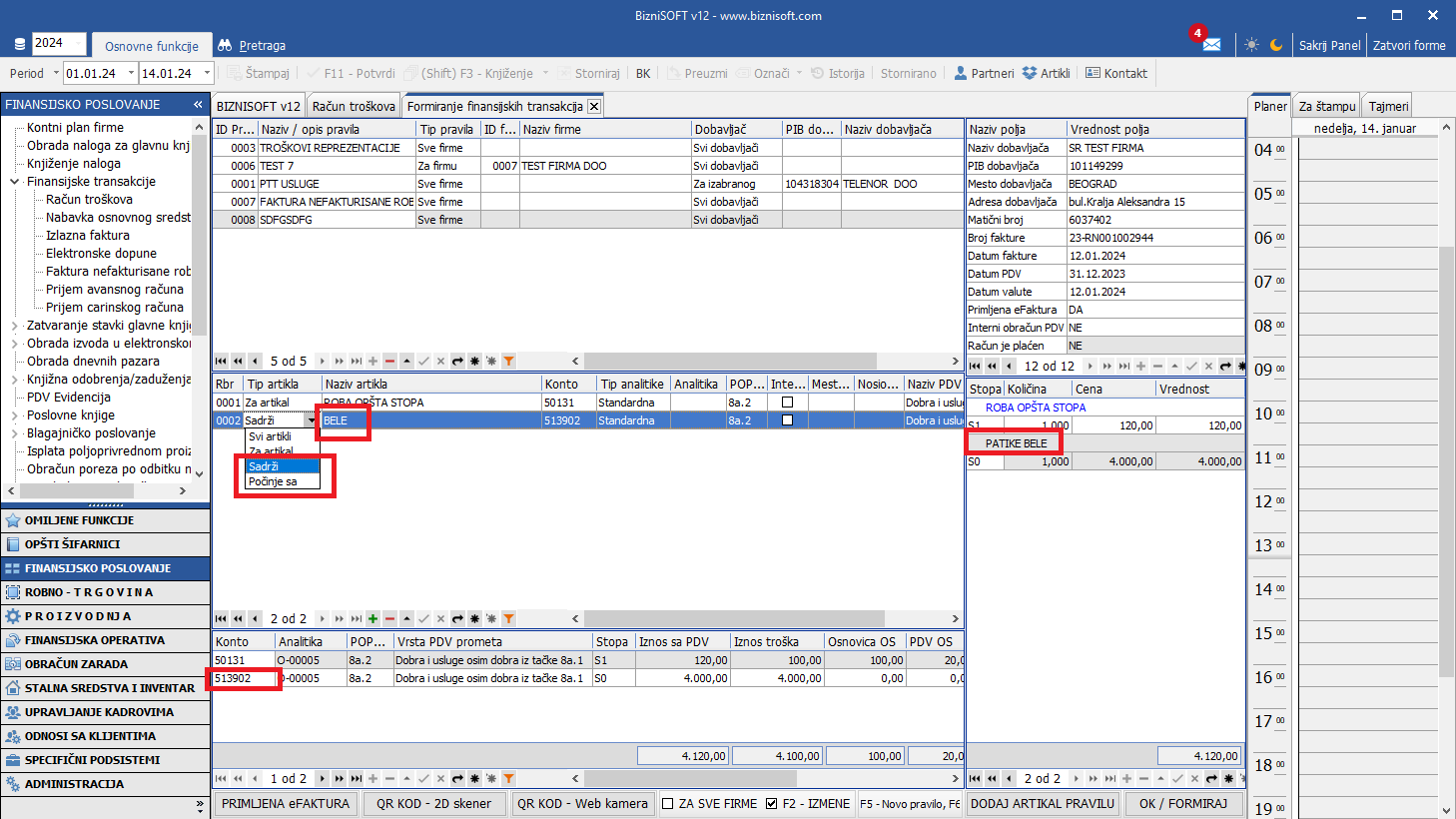Choose 'Počinje sa' in the dropdown list
This screenshot has height=819, width=1456.
(273, 481)
